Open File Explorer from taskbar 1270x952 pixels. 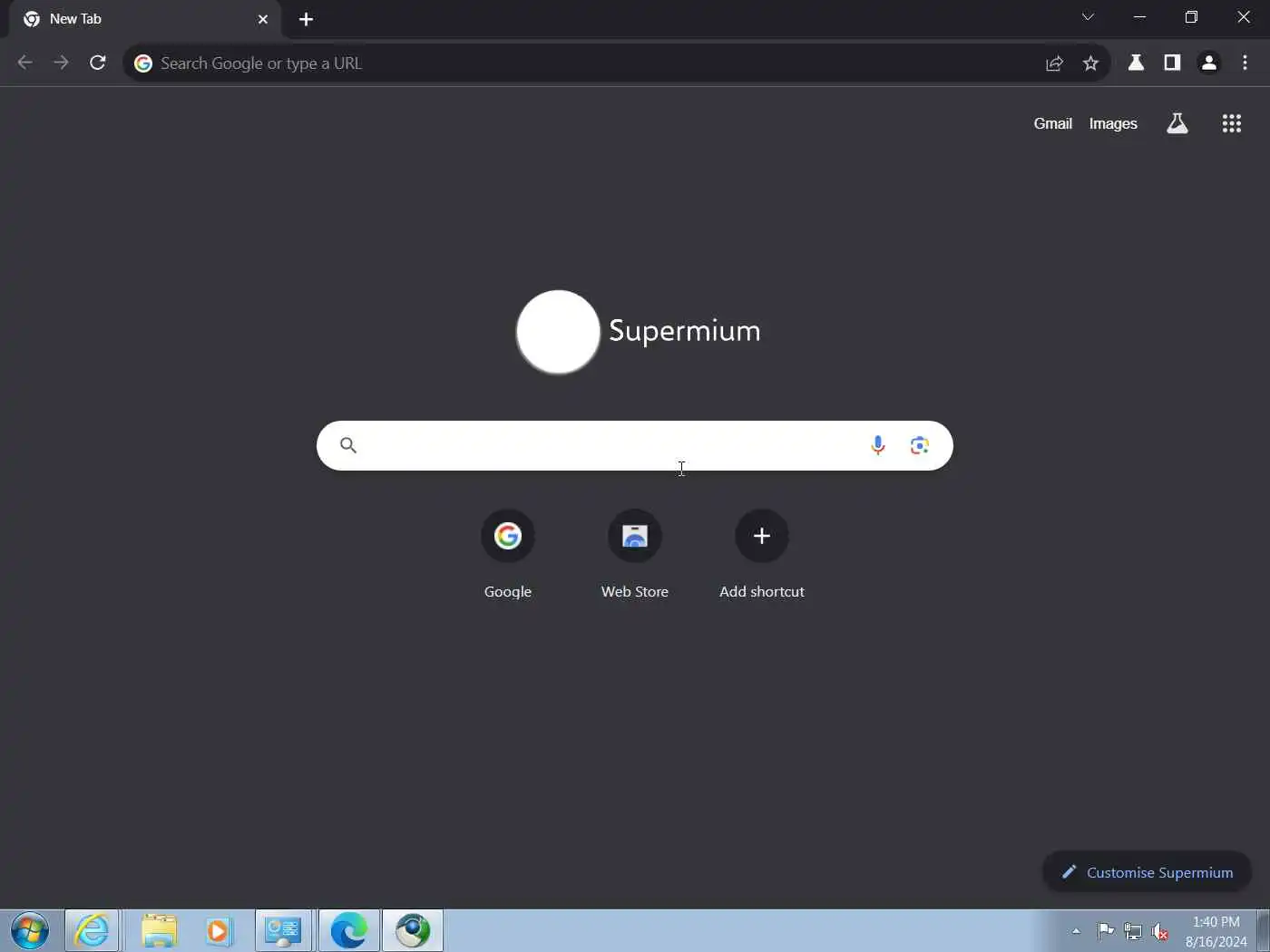pos(159,930)
